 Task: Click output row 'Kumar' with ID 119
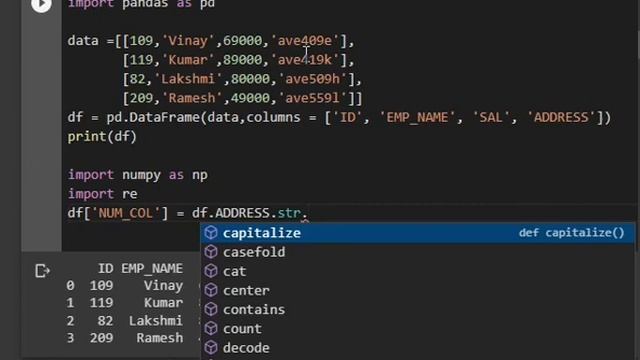(x=124, y=303)
